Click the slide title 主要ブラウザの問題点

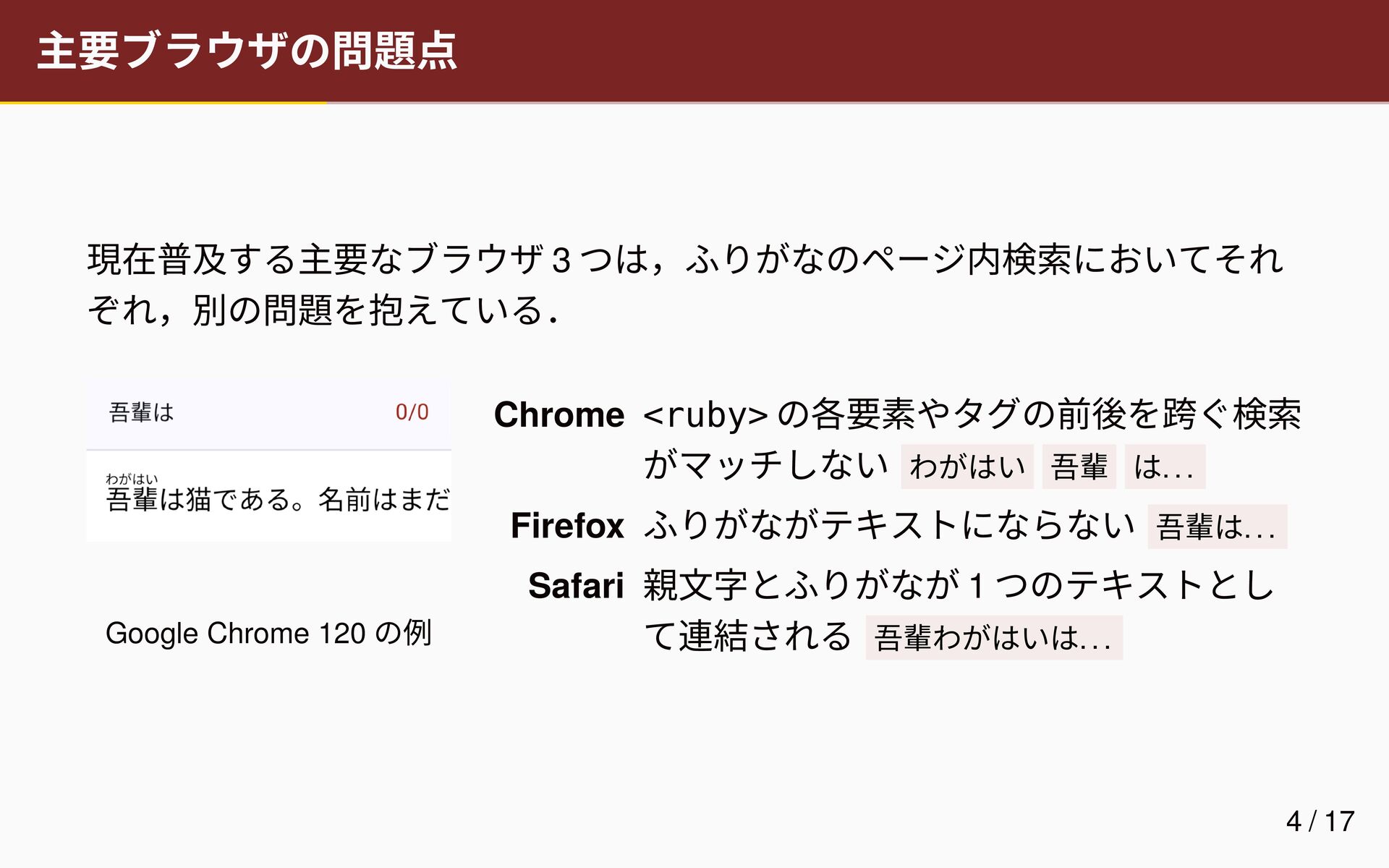247,51
